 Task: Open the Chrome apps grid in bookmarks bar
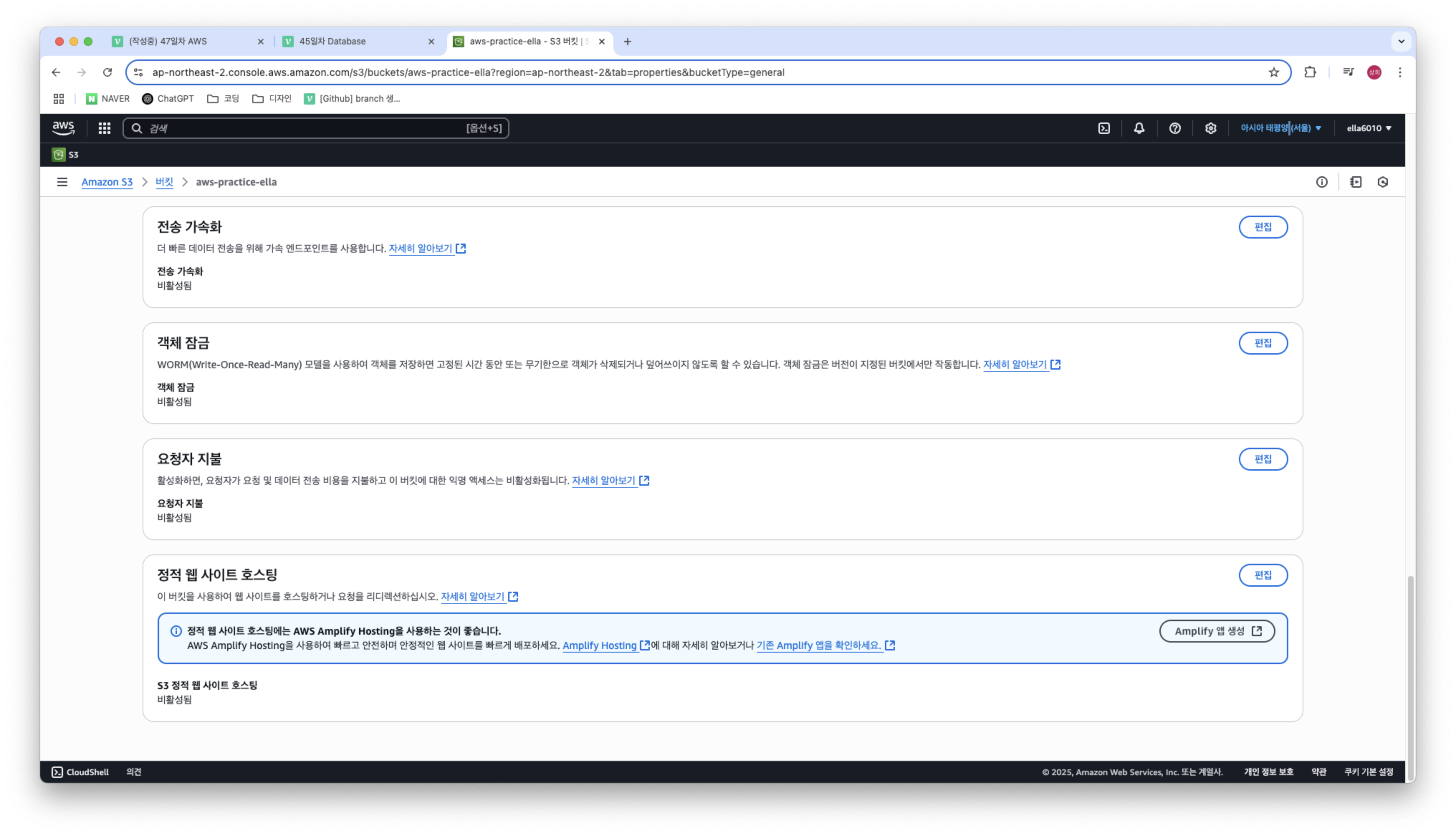[x=58, y=99]
